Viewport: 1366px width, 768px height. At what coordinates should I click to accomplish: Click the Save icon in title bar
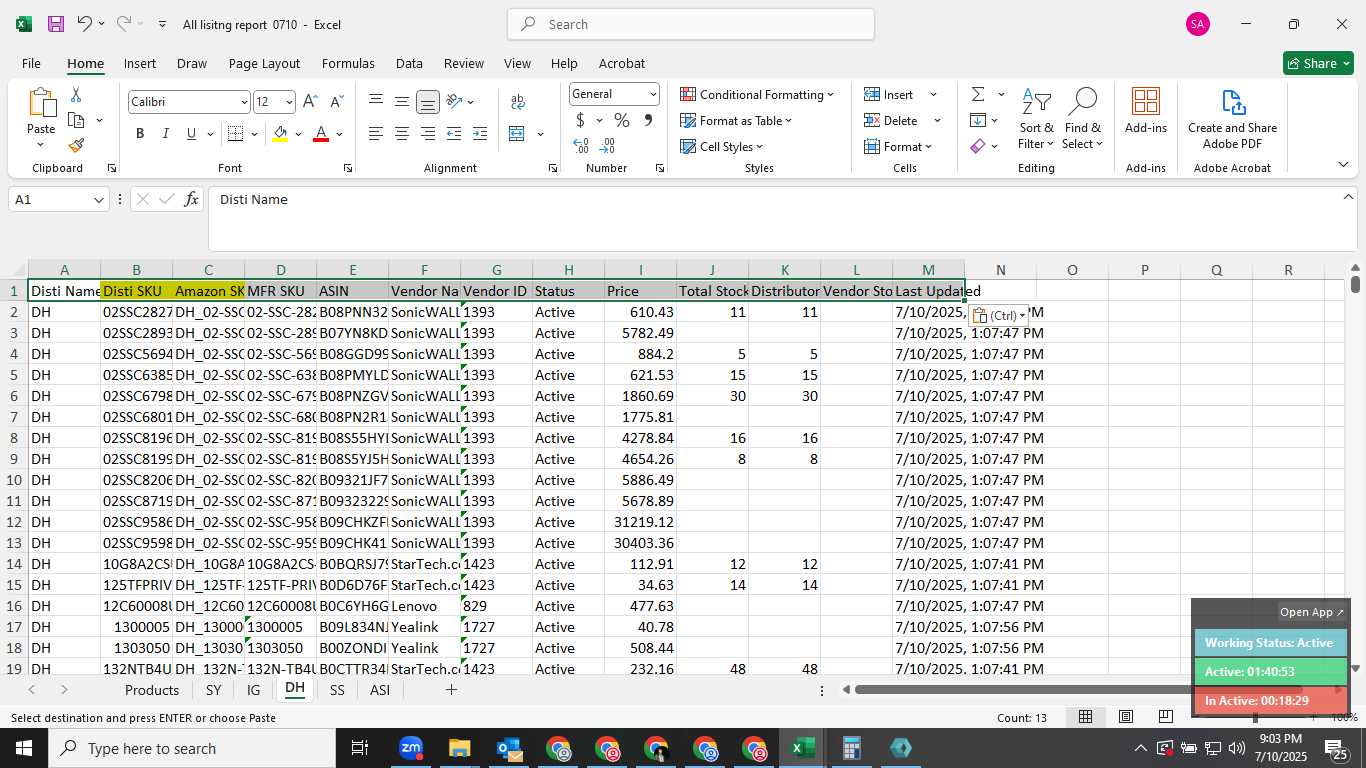click(56, 24)
